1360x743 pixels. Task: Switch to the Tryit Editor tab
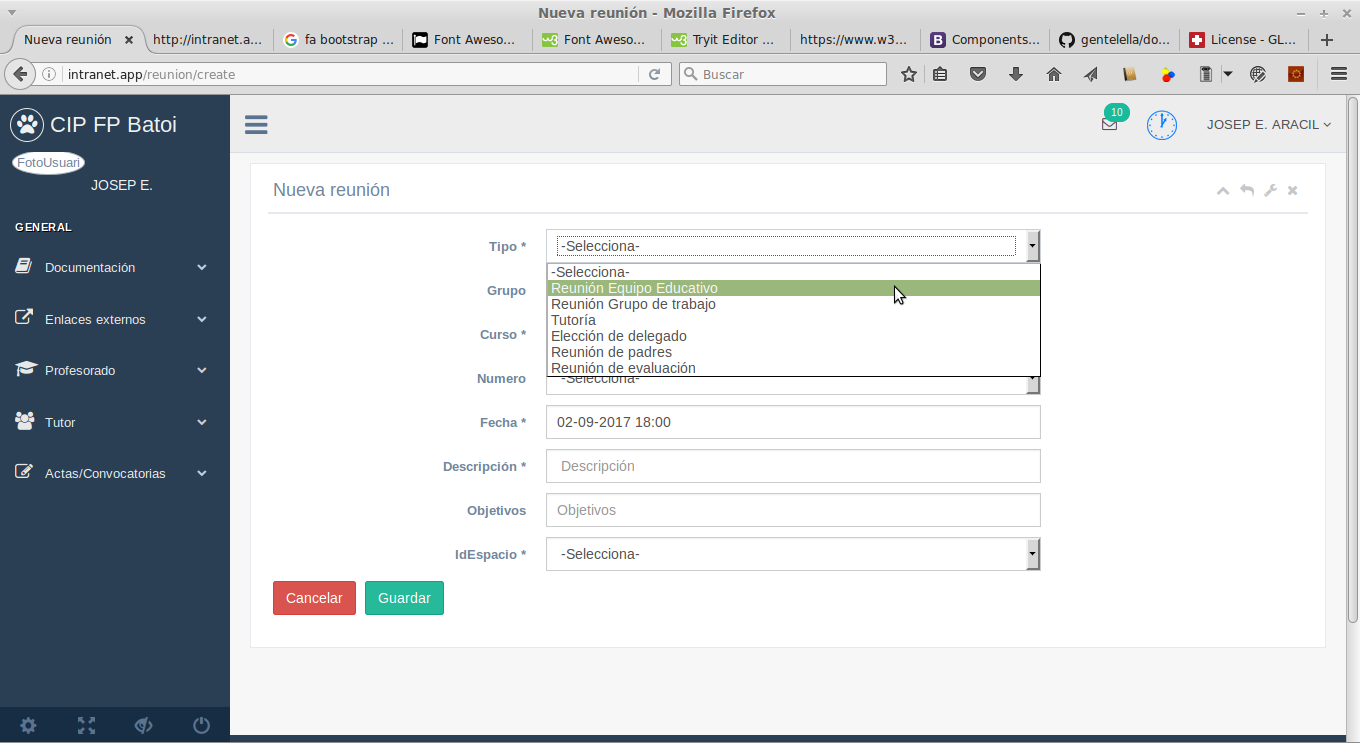tap(725, 40)
